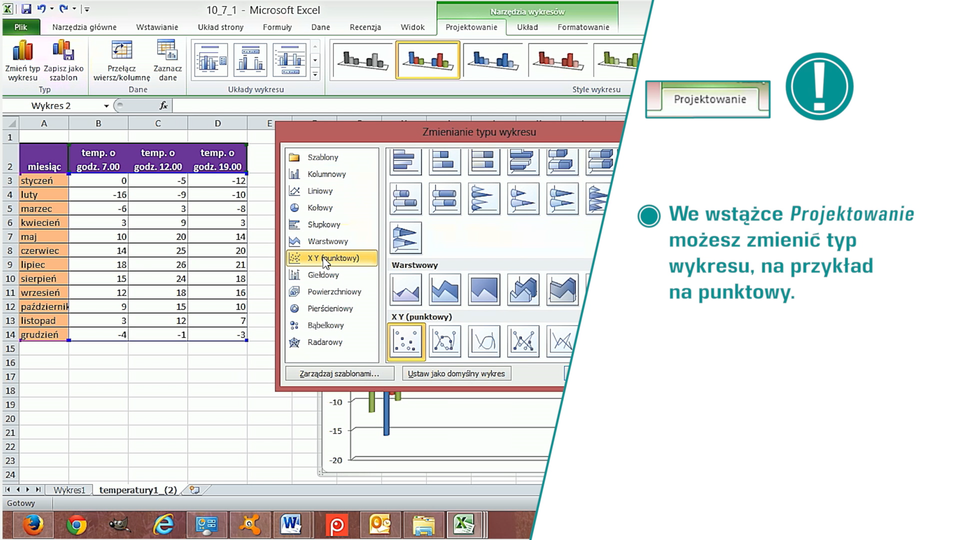
Task: Open the Name Box dropdown arrow
Action: pyautogui.click(x=107, y=106)
